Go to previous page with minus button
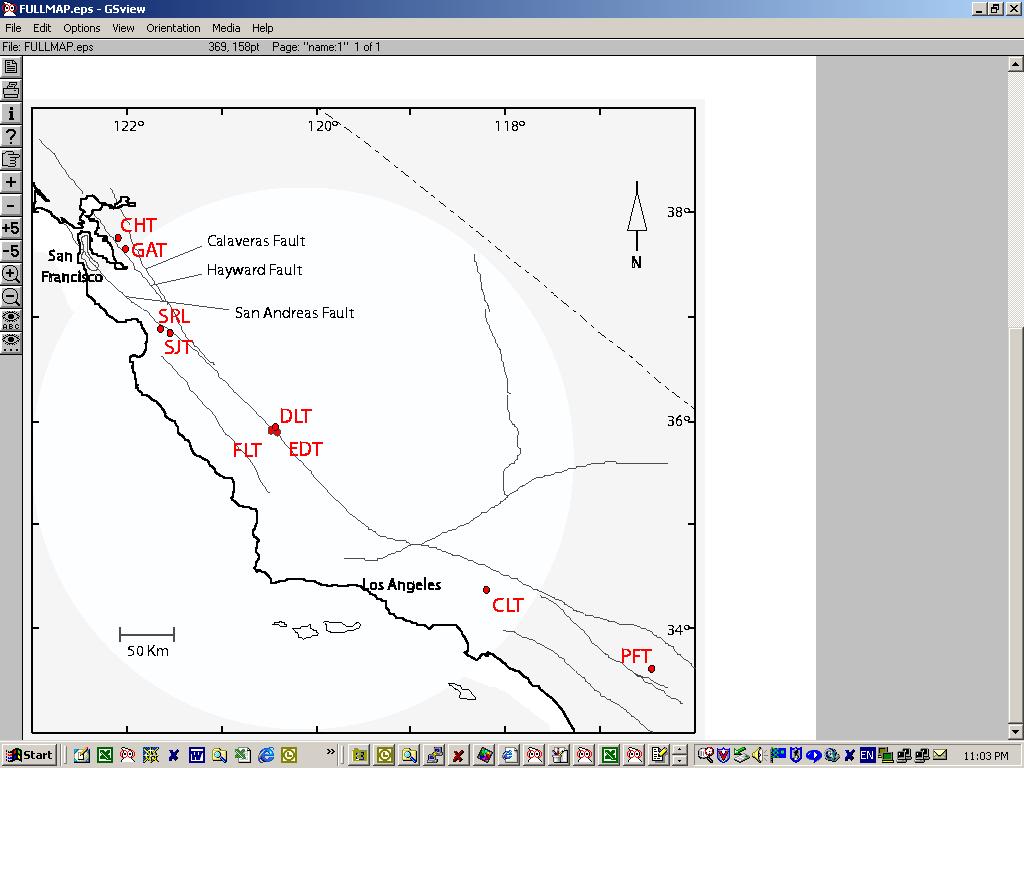This screenshot has height=895, width=1024. click(x=11, y=205)
